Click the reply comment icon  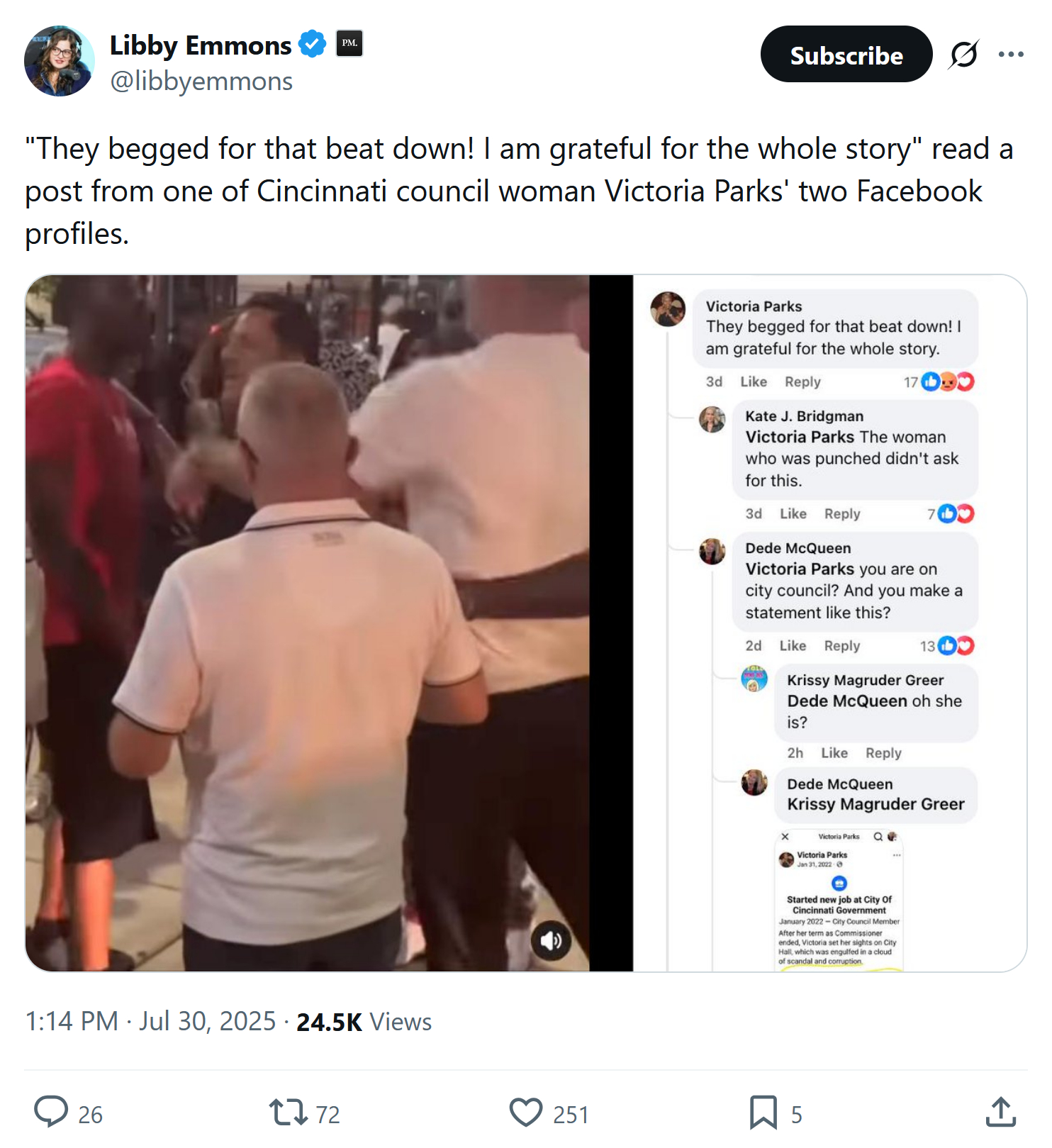[51, 1112]
